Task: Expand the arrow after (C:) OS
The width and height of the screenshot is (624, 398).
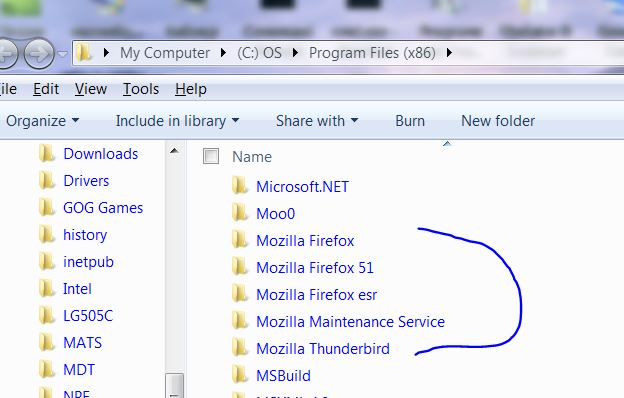Action: point(295,53)
